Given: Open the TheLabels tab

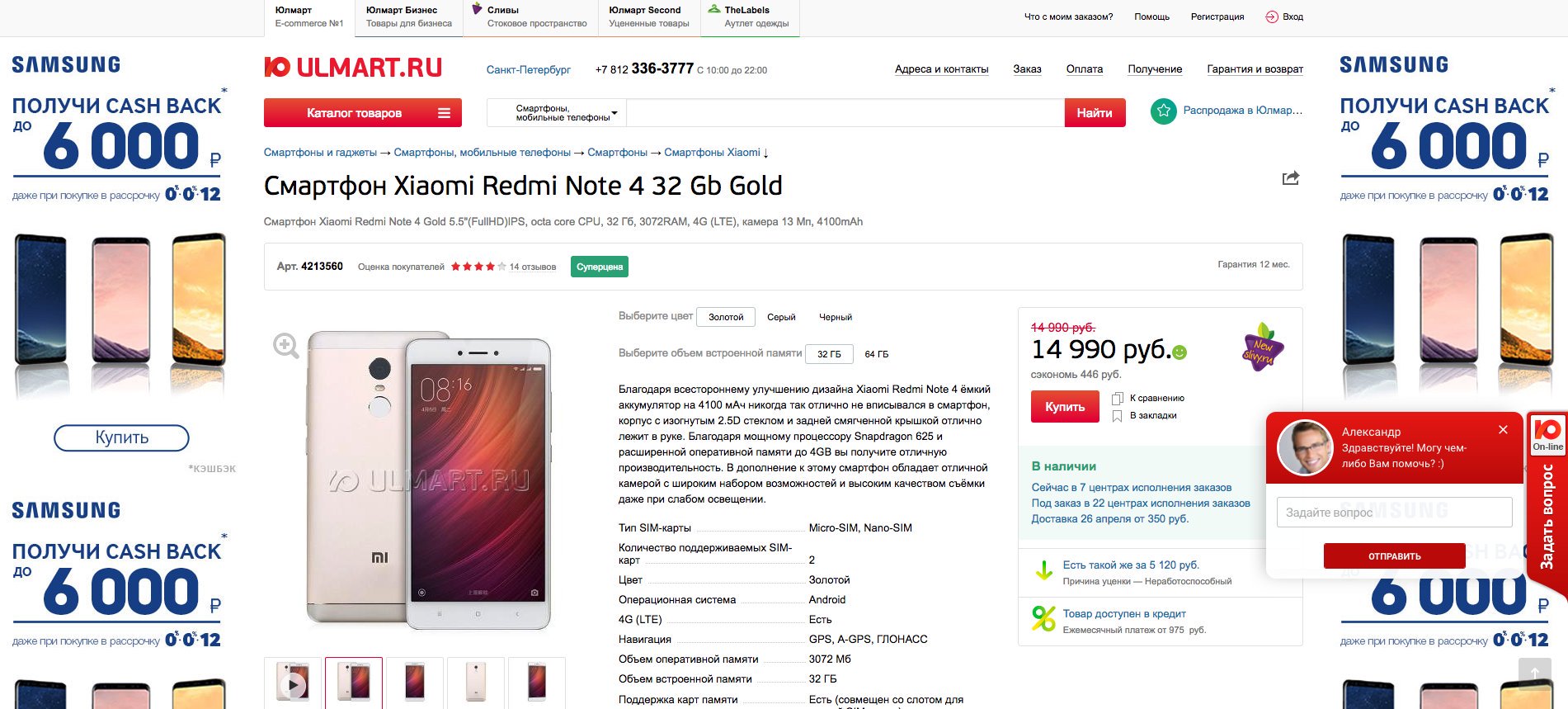Looking at the screenshot, I should [750, 17].
